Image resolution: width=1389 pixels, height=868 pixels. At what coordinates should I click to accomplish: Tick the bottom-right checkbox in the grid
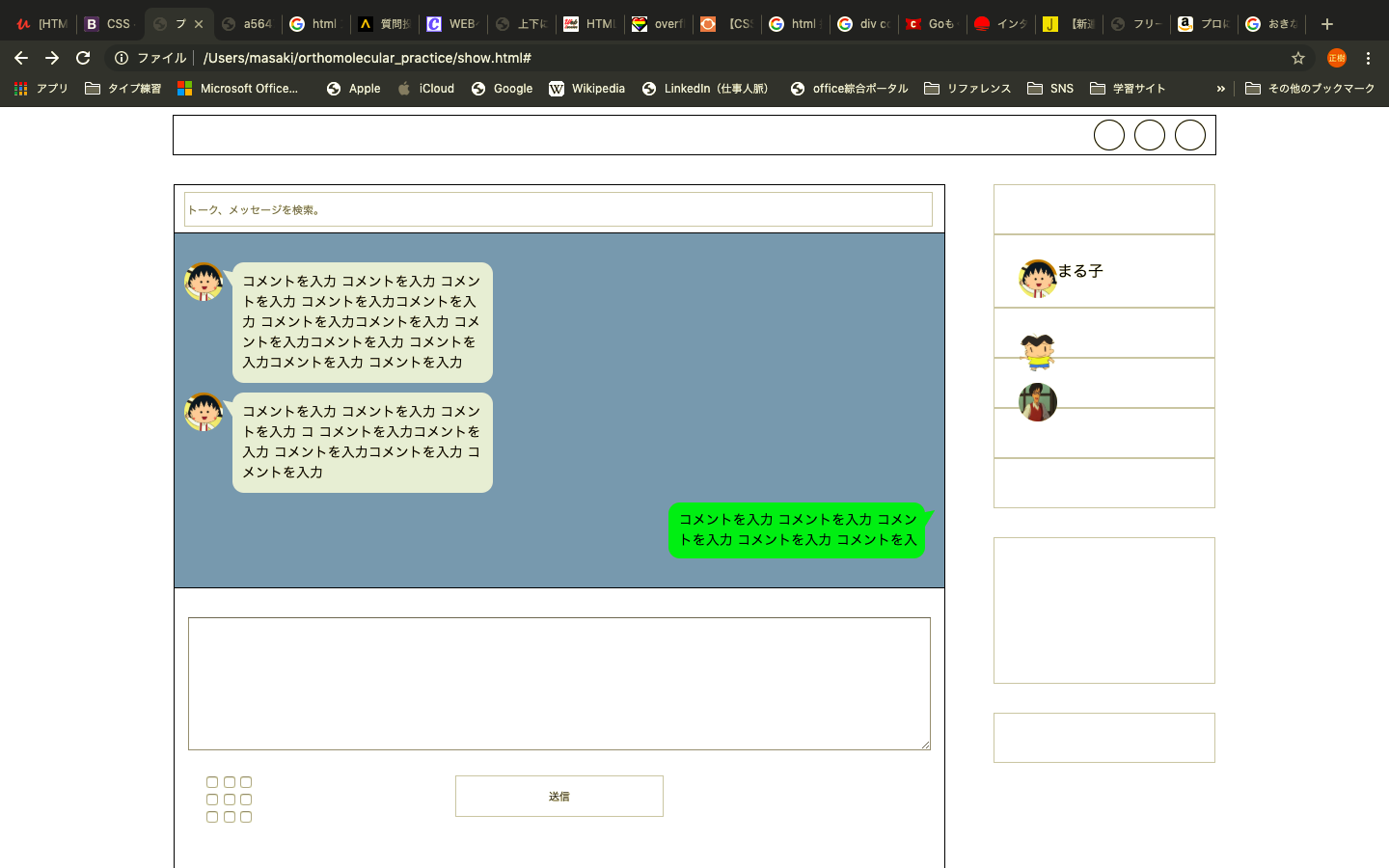pyautogui.click(x=246, y=817)
